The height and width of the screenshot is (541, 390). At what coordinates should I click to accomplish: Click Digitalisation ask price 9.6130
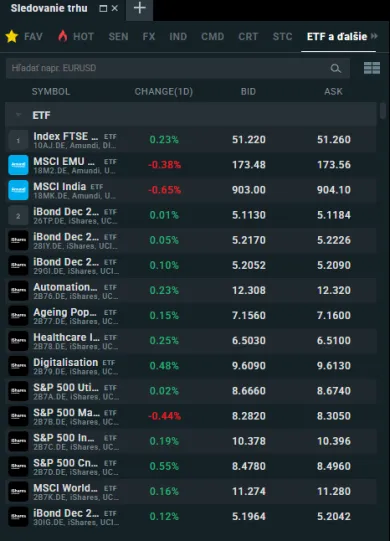pyautogui.click(x=334, y=366)
